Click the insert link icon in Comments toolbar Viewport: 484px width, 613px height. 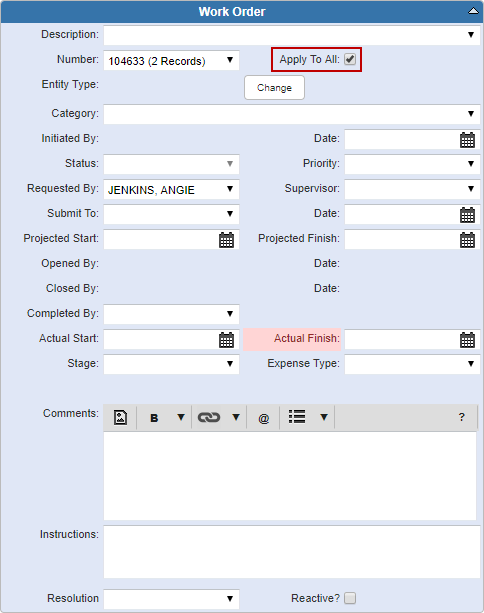pos(209,418)
